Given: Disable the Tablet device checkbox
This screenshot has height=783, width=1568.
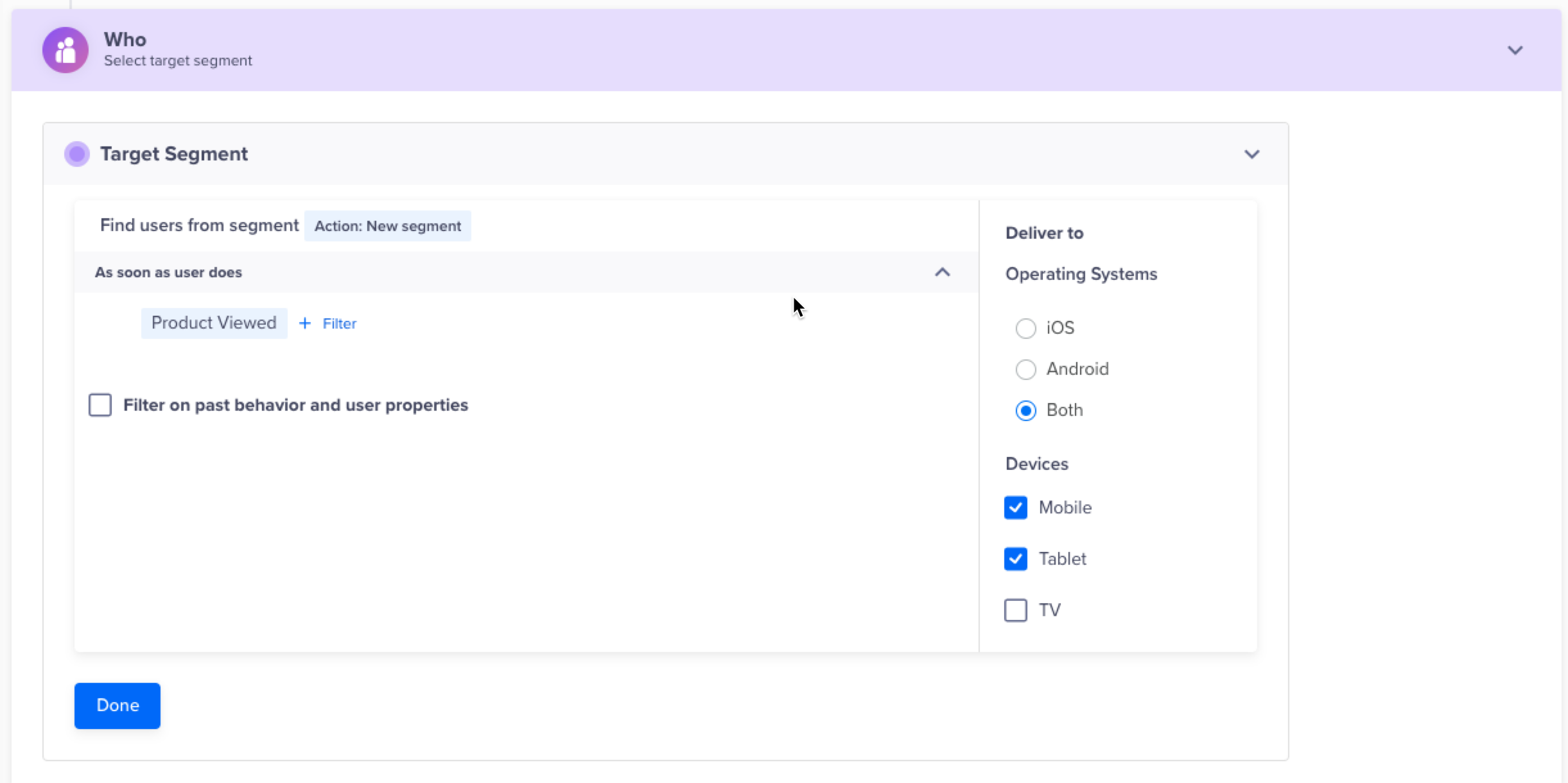Looking at the screenshot, I should tap(1016, 558).
